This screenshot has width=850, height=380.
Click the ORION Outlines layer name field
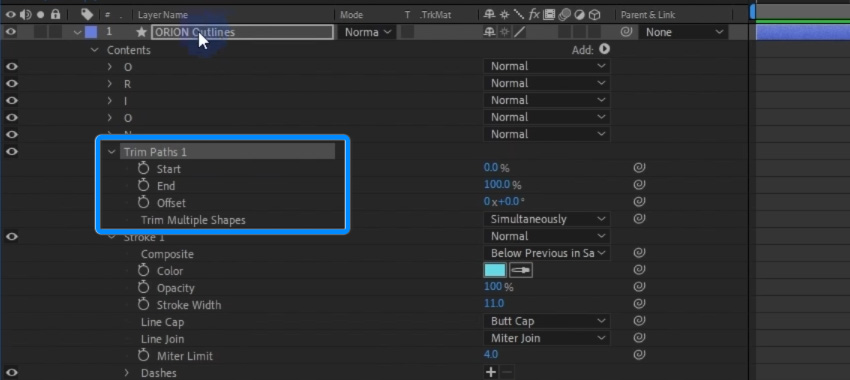click(242, 32)
